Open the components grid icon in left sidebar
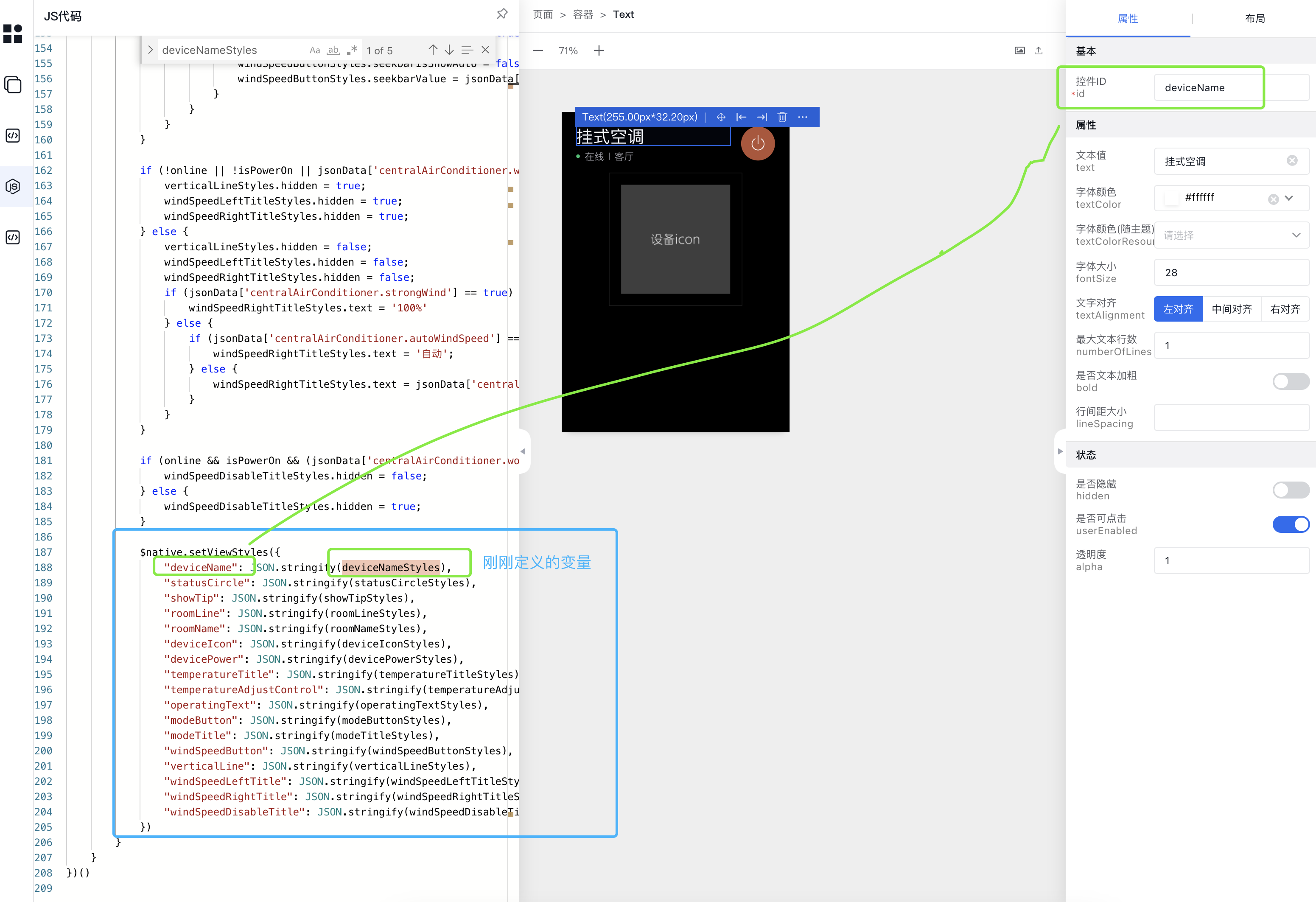 12,34
